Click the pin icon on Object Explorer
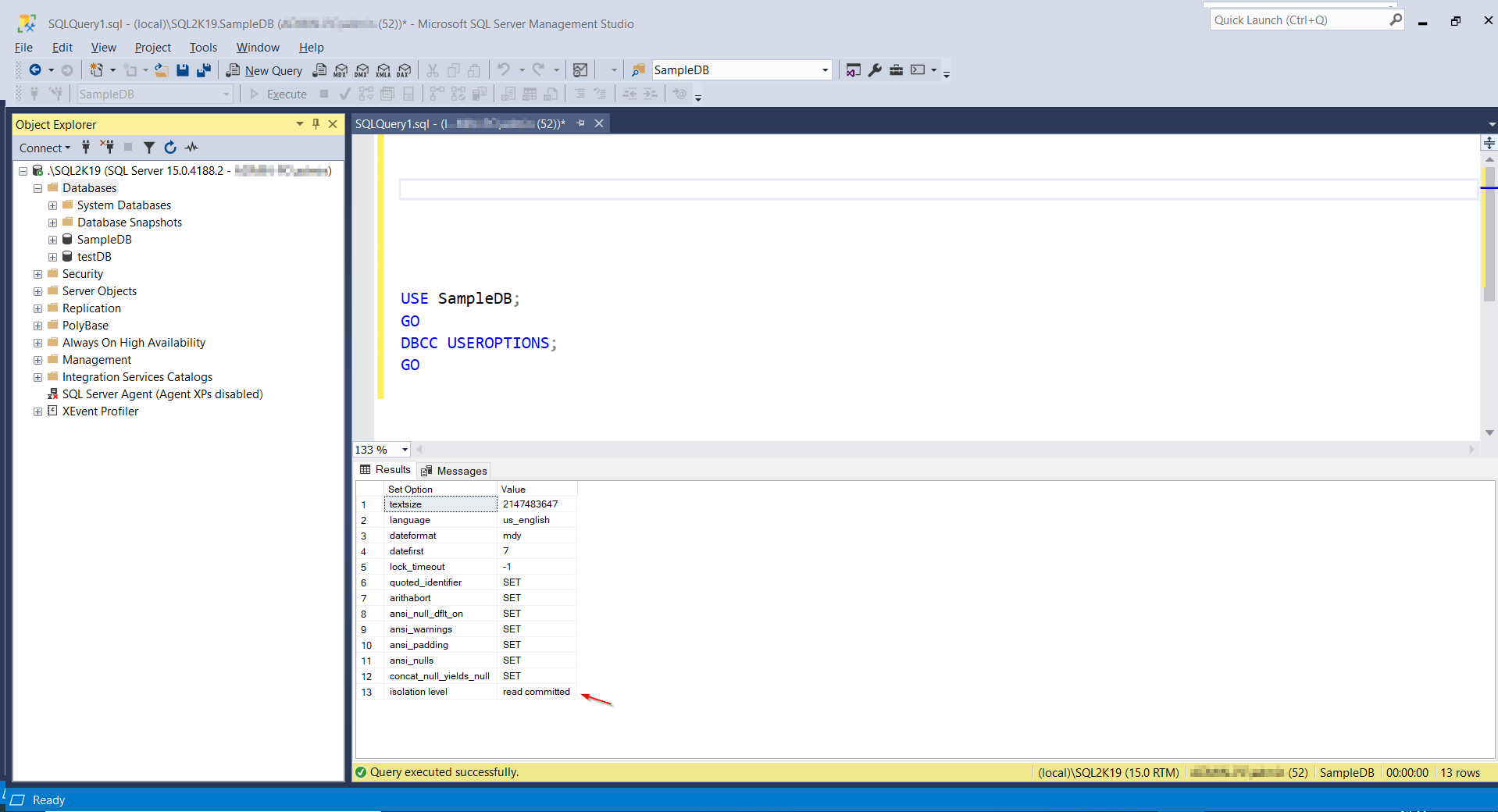Screen dimensions: 1498x812 pos(316,123)
